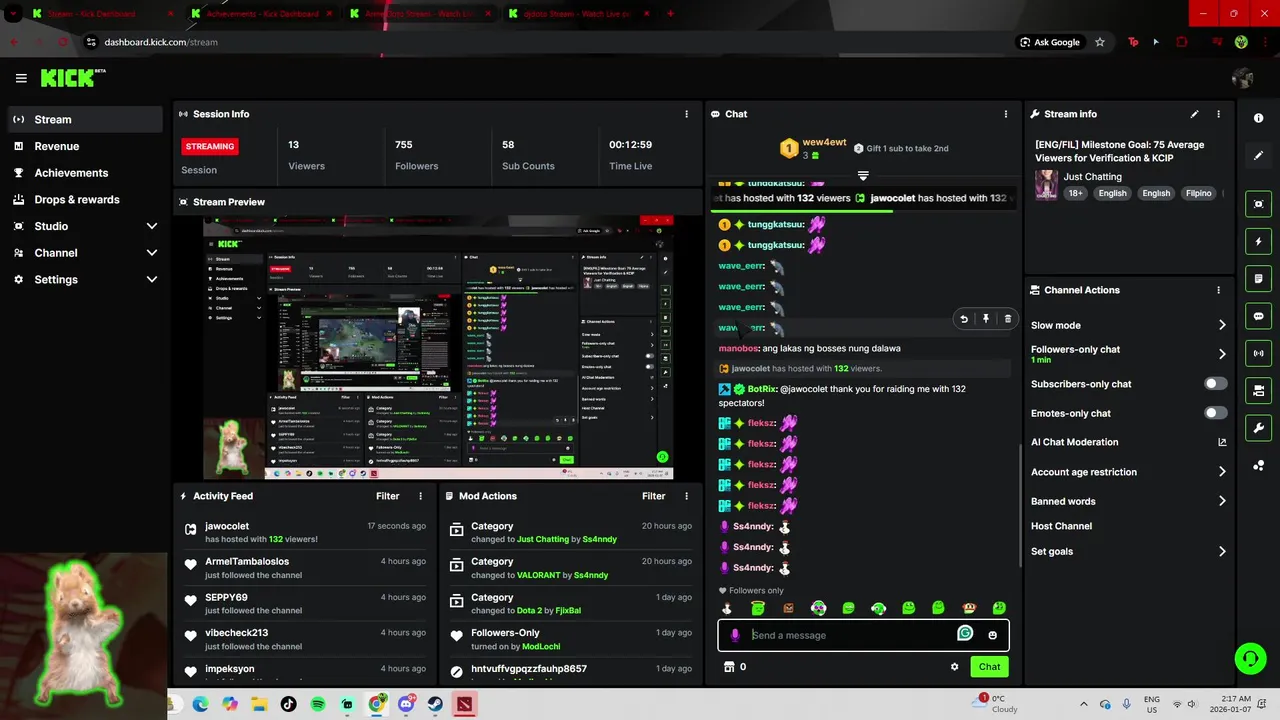Toggle the lightning bolt activity widget icon

coord(1258,242)
